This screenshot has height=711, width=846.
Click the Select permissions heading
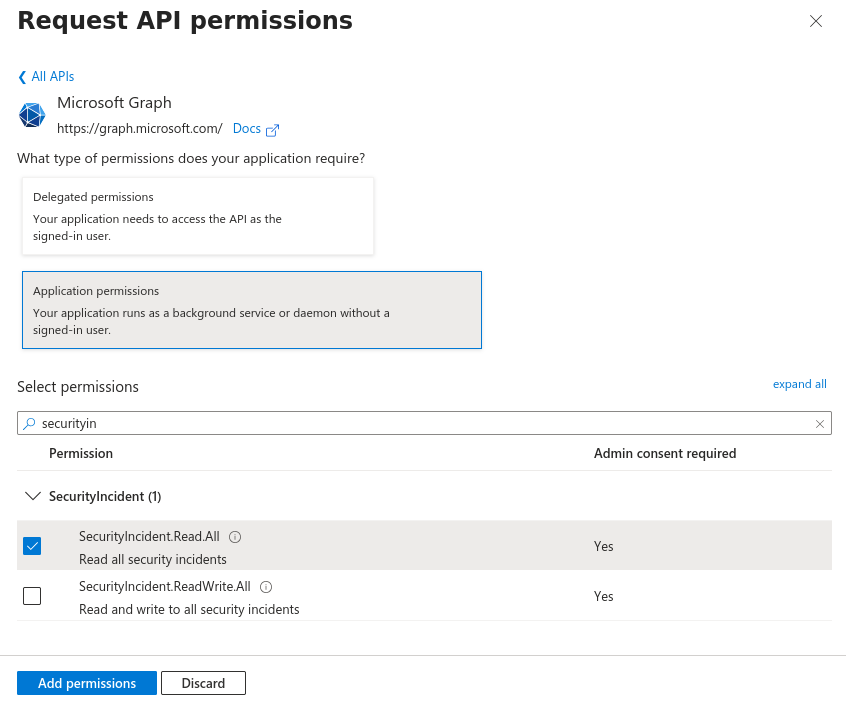[78, 387]
